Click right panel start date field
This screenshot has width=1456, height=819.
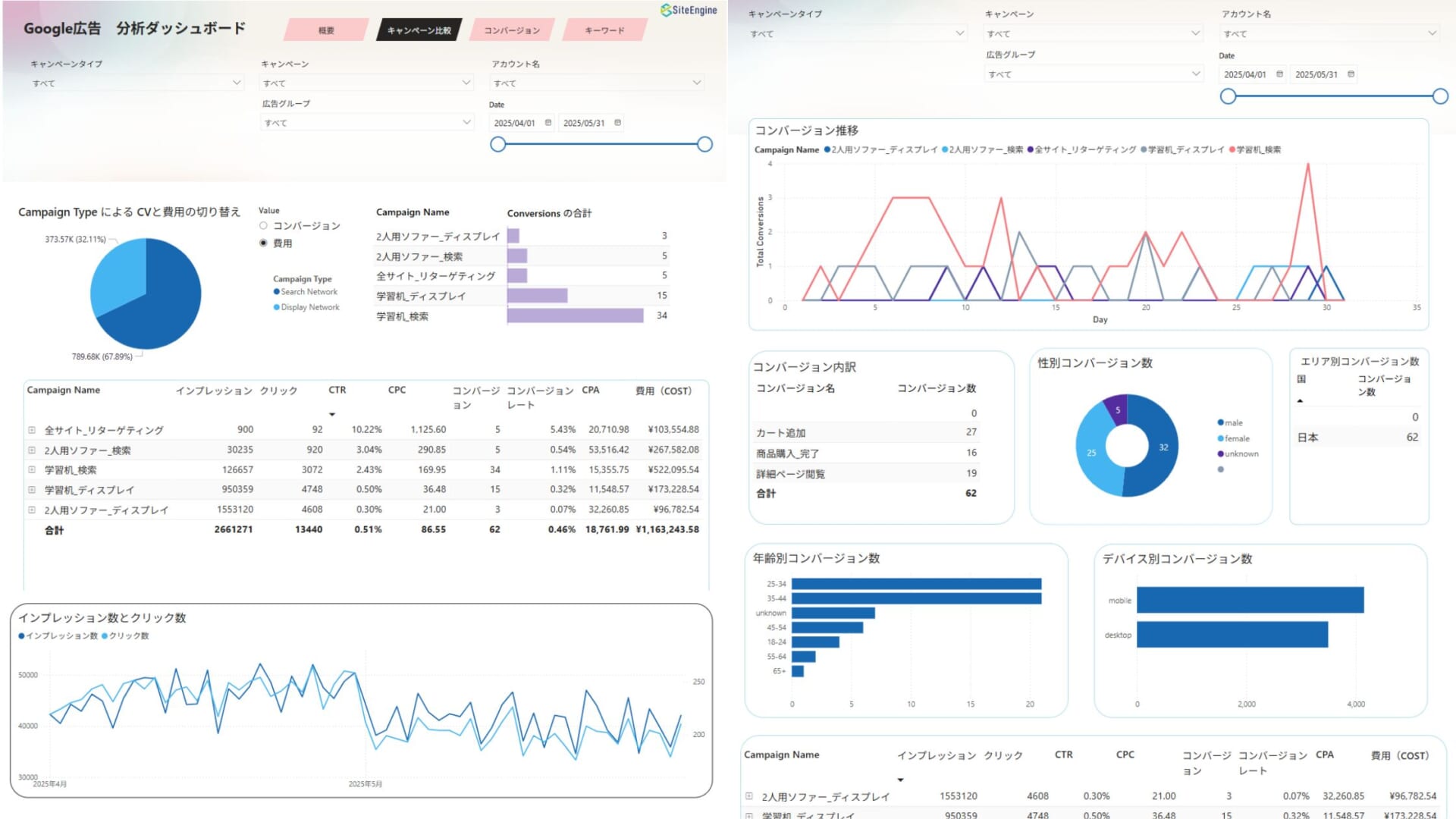1246,74
